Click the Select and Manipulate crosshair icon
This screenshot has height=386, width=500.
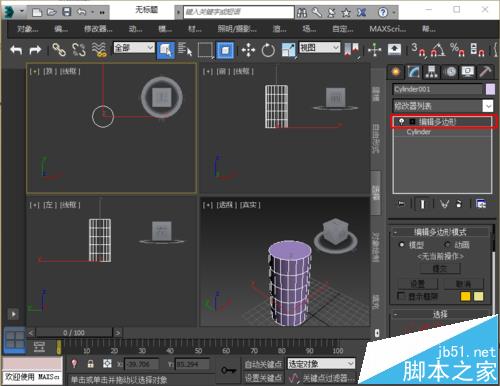375,50
